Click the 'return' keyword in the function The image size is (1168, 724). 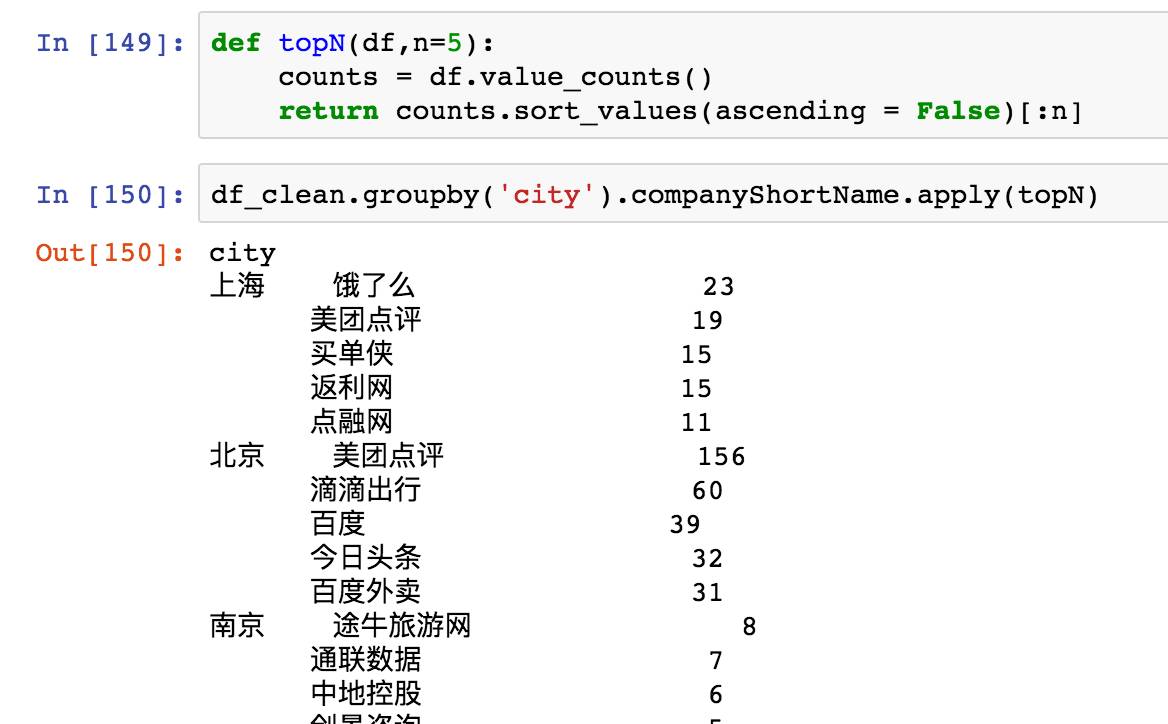(x=328, y=111)
